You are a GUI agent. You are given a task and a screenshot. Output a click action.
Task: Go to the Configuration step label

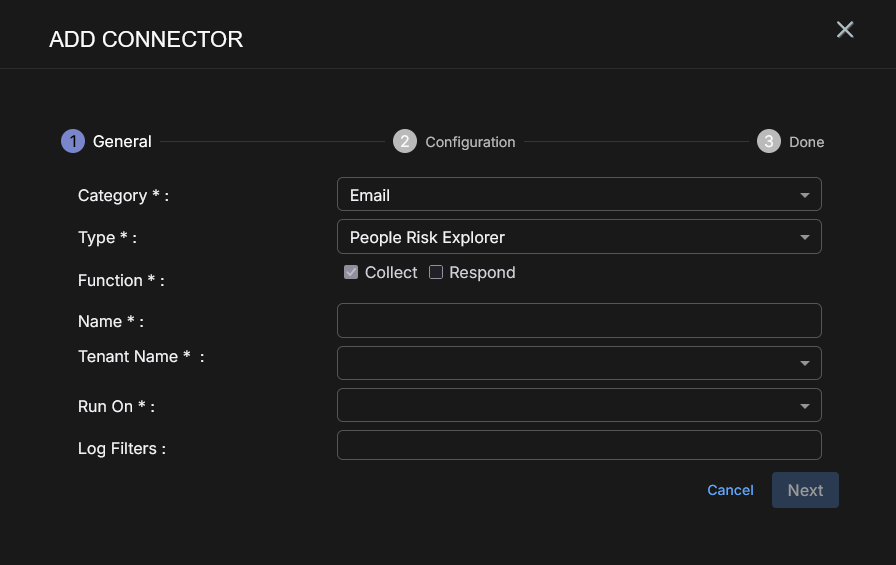pyautogui.click(x=470, y=142)
